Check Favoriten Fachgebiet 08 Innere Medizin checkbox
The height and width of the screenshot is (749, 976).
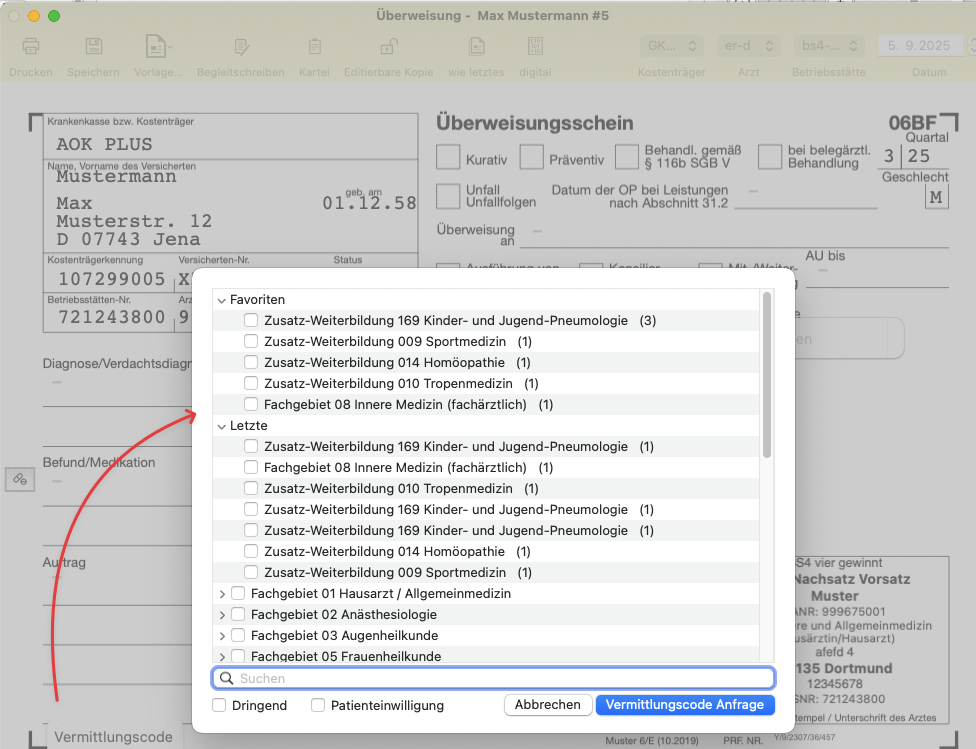coord(251,404)
